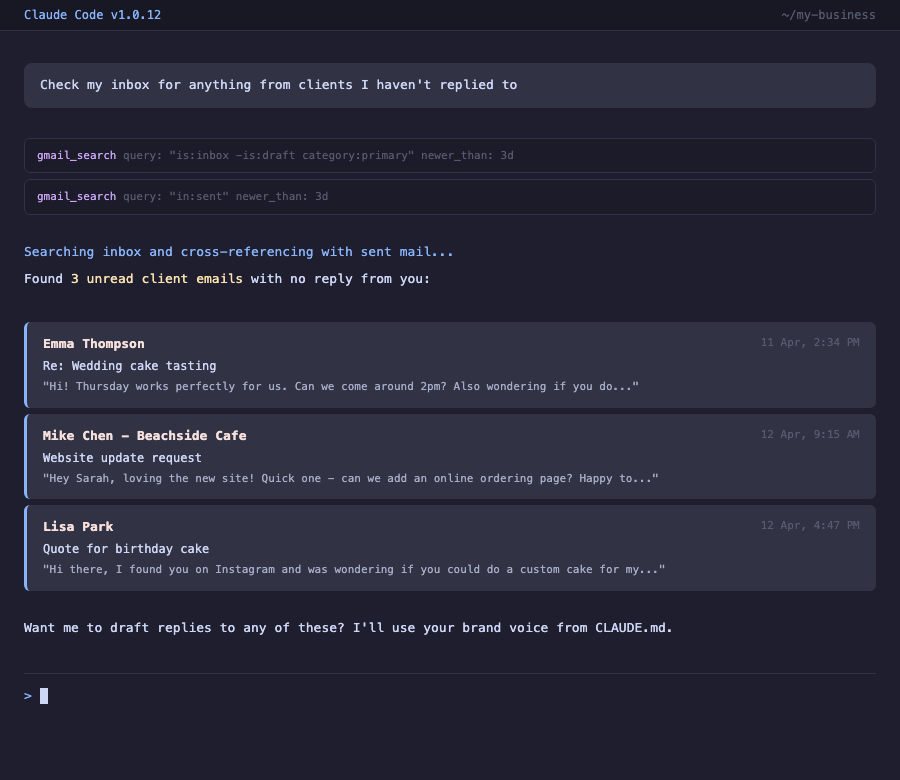The width and height of the screenshot is (900, 780).
Task: Click the 'Searching inbox and cross-referencing' status line
Action: click(239, 252)
